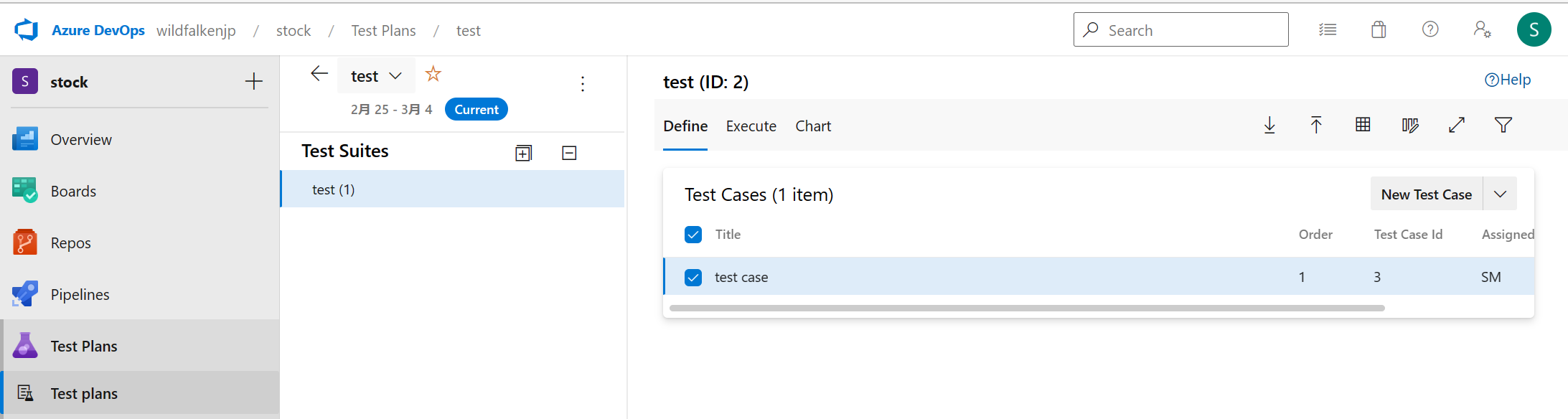Open the Marketplace shopping bag icon
The image size is (1568, 419).
[1379, 30]
